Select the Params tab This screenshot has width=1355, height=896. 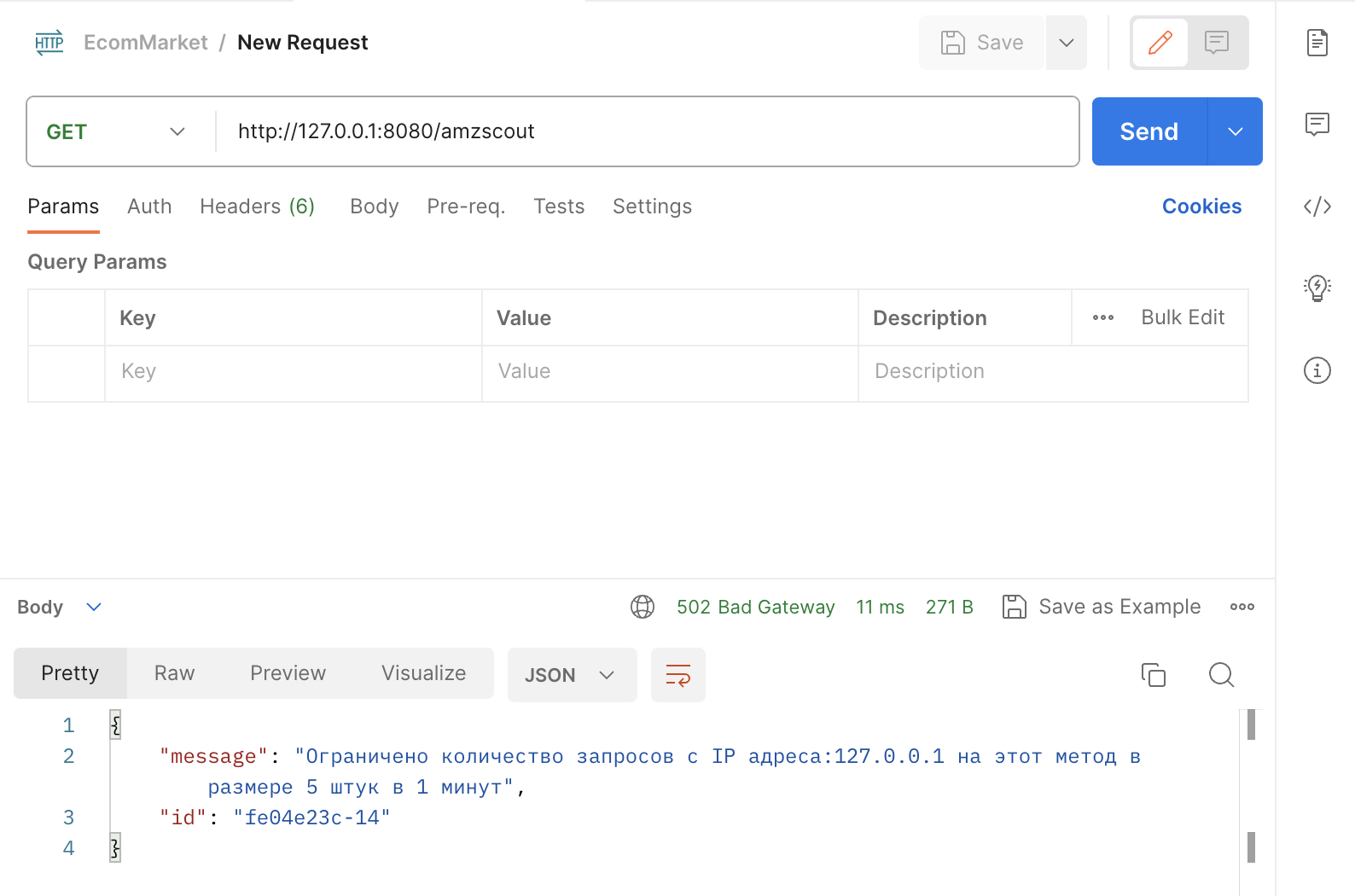tap(63, 207)
